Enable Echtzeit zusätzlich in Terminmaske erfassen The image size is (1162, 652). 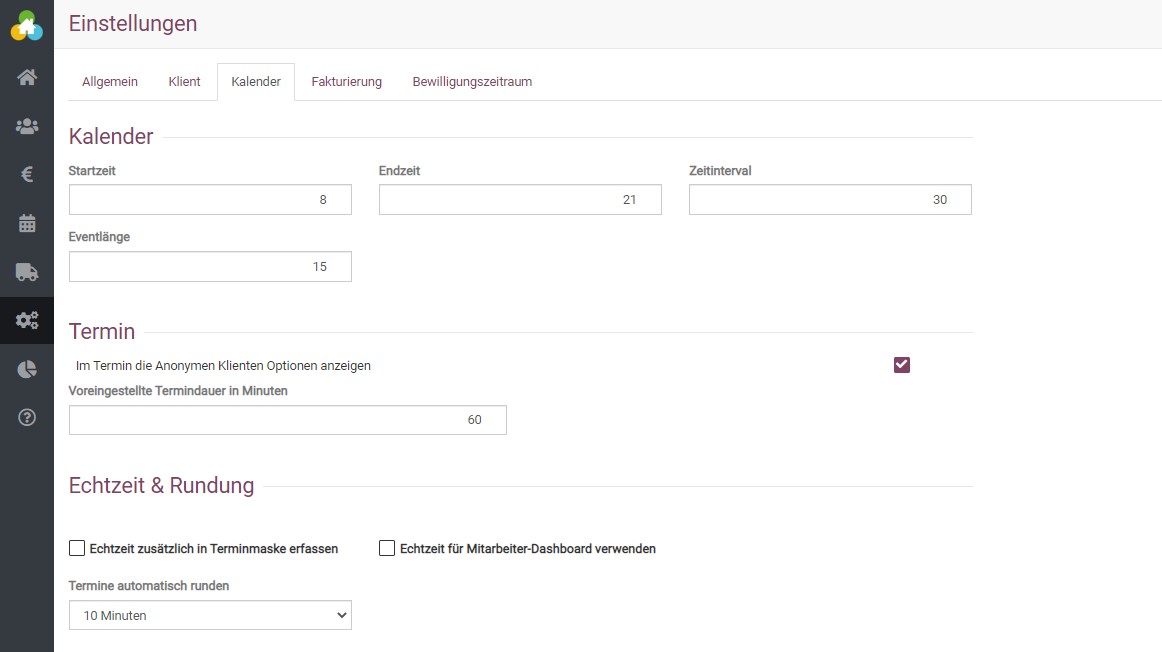coord(77,548)
